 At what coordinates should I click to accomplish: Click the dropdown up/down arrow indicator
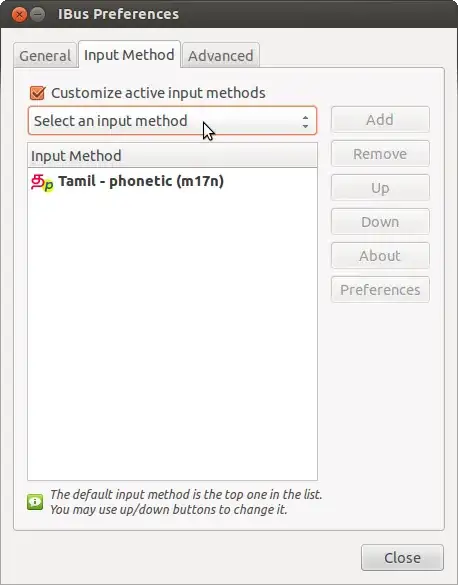(x=305, y=122)
